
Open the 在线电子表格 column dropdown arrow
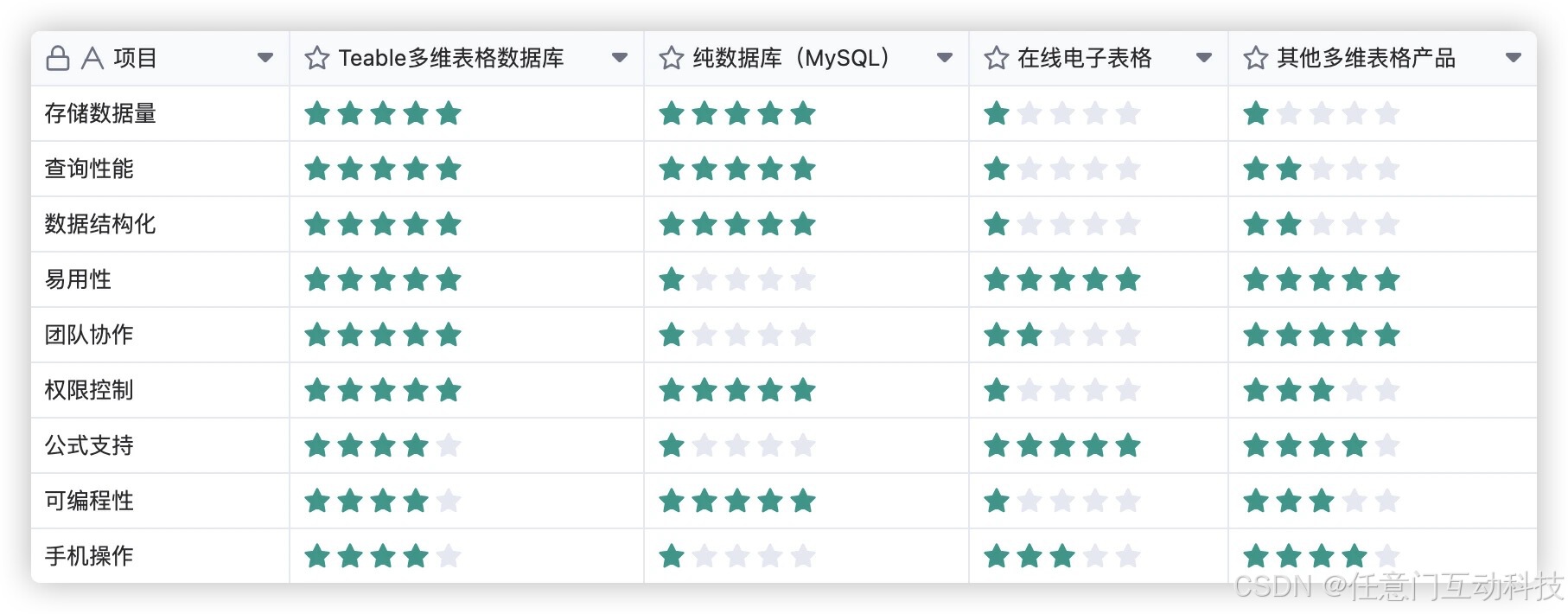click(x=1204, y=58)
